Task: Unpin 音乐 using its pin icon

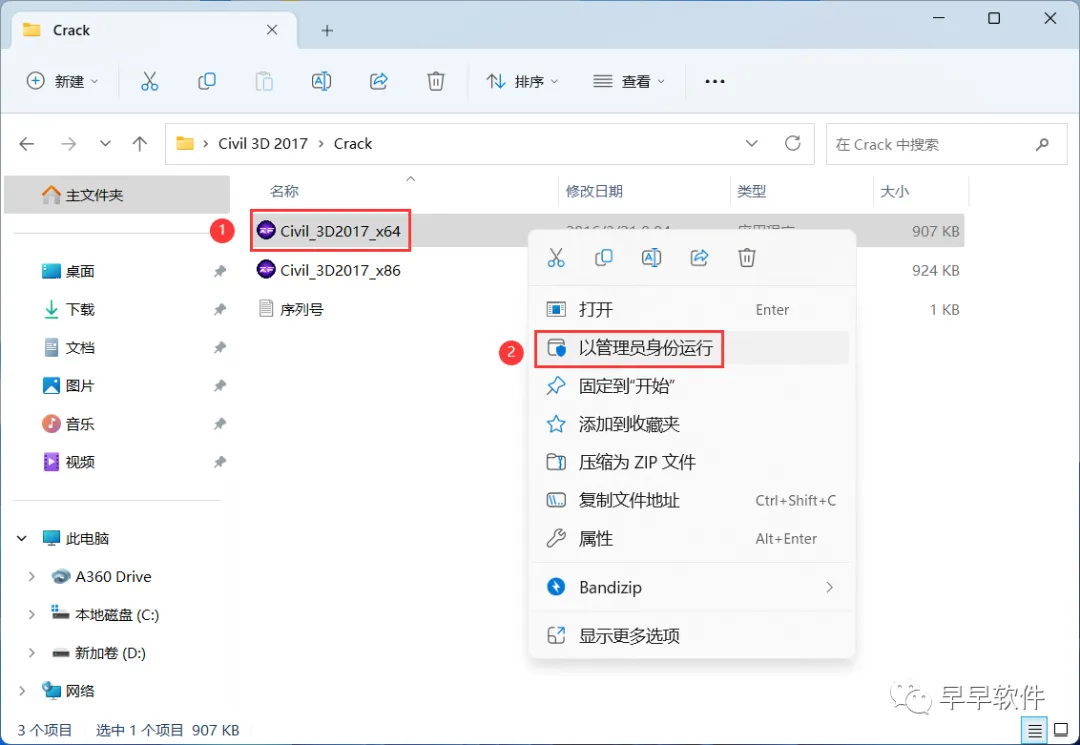Action: pos(220,423)
